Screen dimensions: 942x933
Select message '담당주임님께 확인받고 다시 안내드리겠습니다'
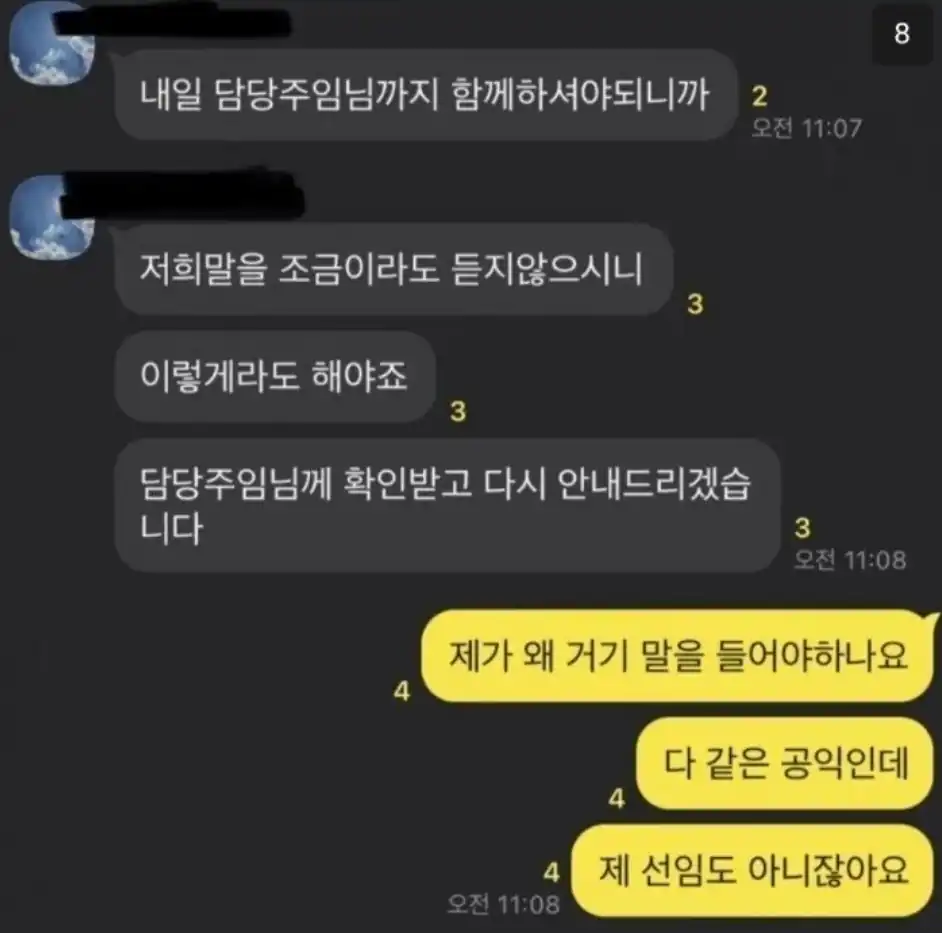tap(447, 505)
